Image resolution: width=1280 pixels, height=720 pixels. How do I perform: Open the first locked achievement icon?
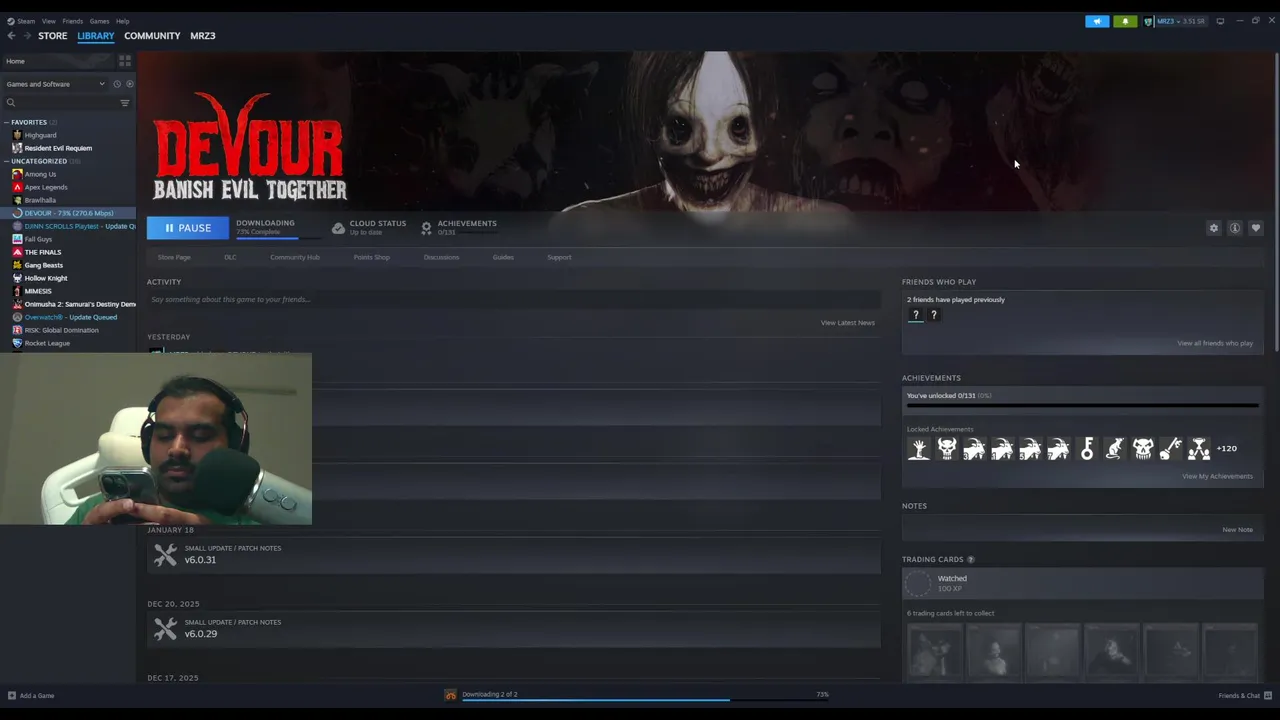click(918, 449)
